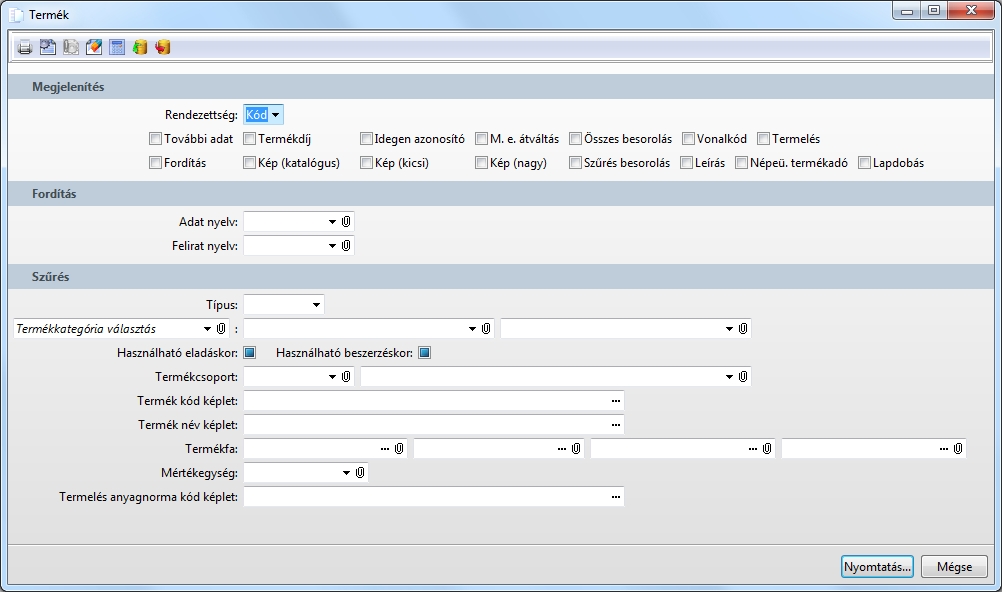
Task: Check Szűrés besorolás
Action: [575, 163]
